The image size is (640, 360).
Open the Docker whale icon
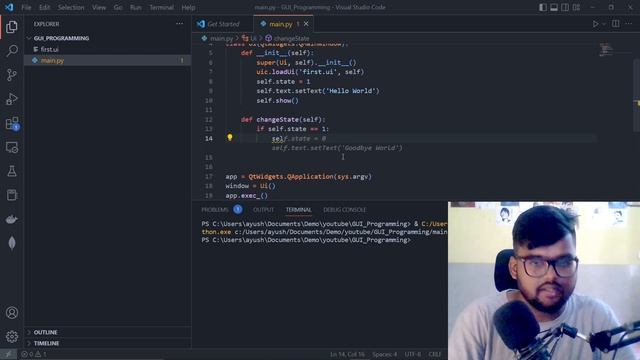(x=12, y=219)
